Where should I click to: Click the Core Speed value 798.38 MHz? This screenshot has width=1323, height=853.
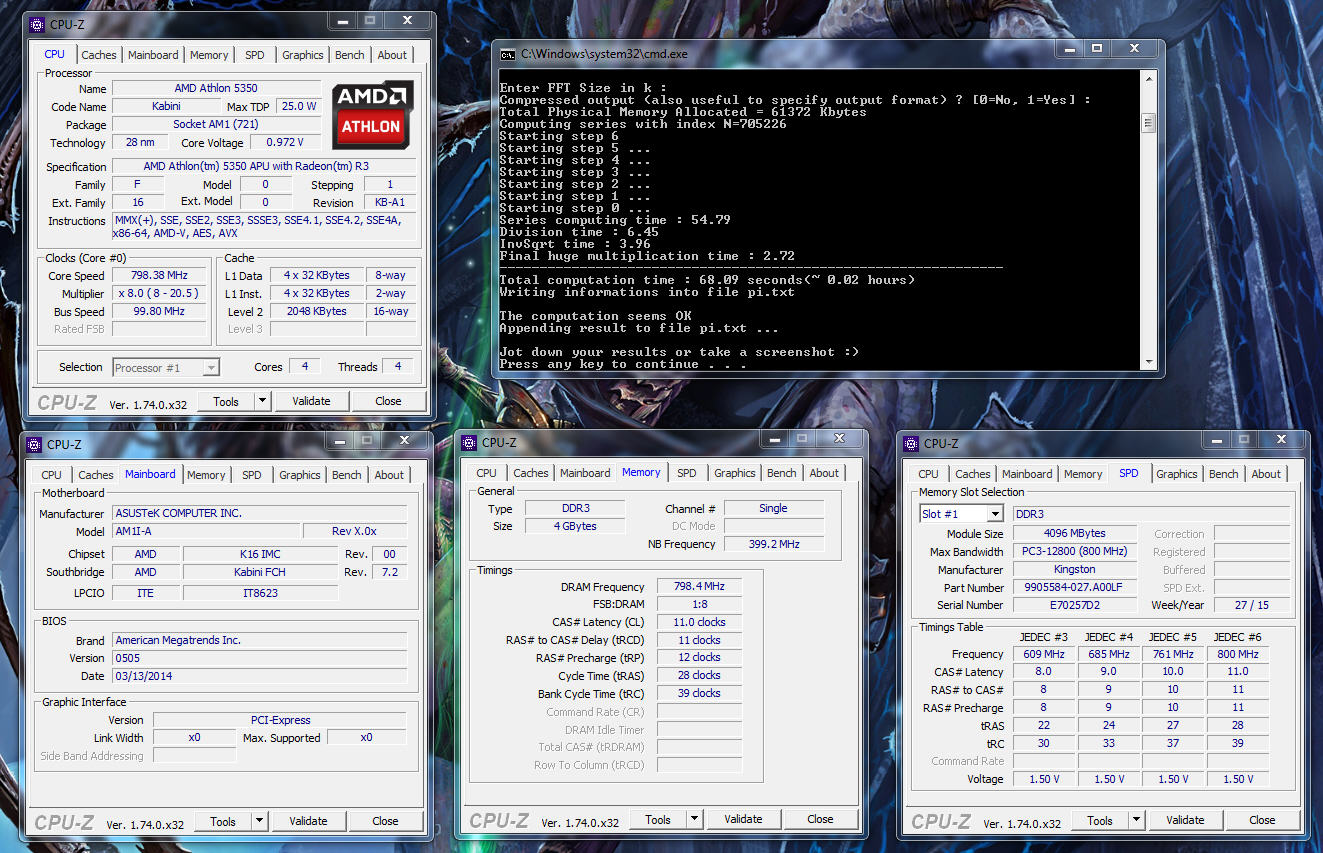coord(159,276)
